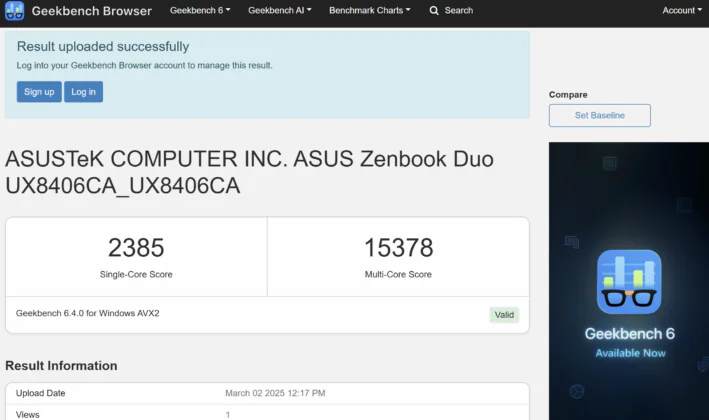Open the Geekbench 6 dropdown menu
Image resolution: width=709 pixels, height=420 pixels.
200,10
